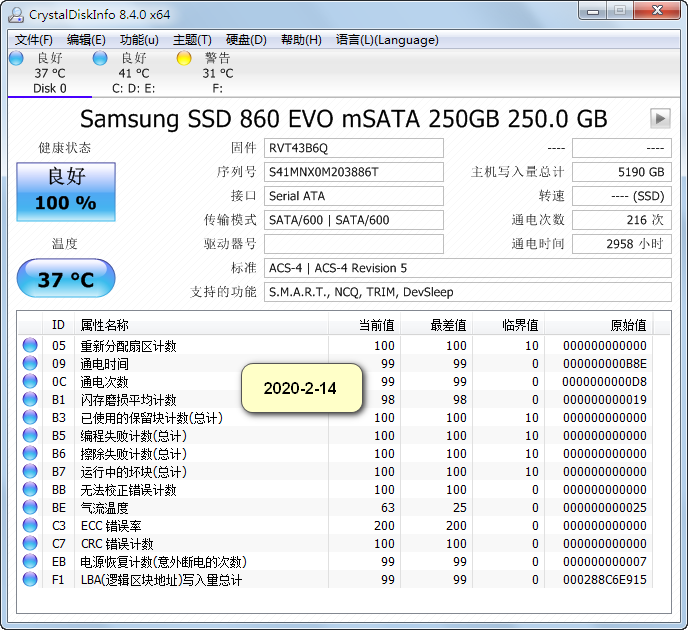Screen dimensions: 688x630
Task: Click the status orb in the B5 编程失败计数 row
Action: click(30, 435)
